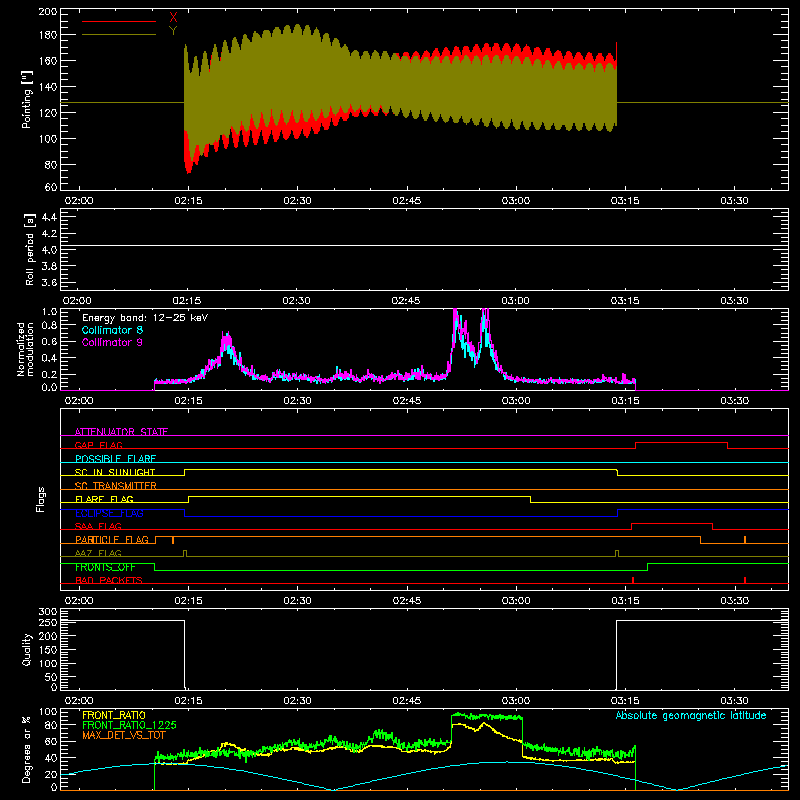This screenshot has height=800, width=800.
Task: Click the 'SC_TRANSMITTER' flag label
Action: (116, 486)
